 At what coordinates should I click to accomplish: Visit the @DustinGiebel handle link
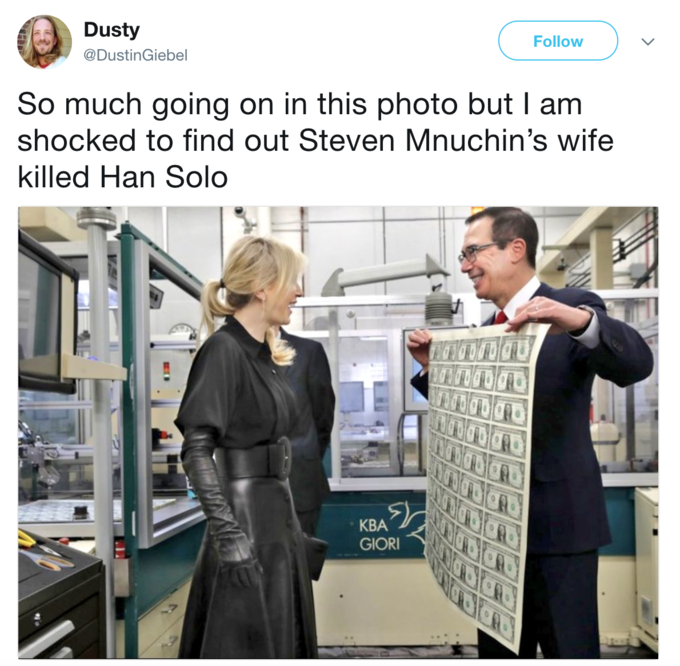[x=135, y=55]
